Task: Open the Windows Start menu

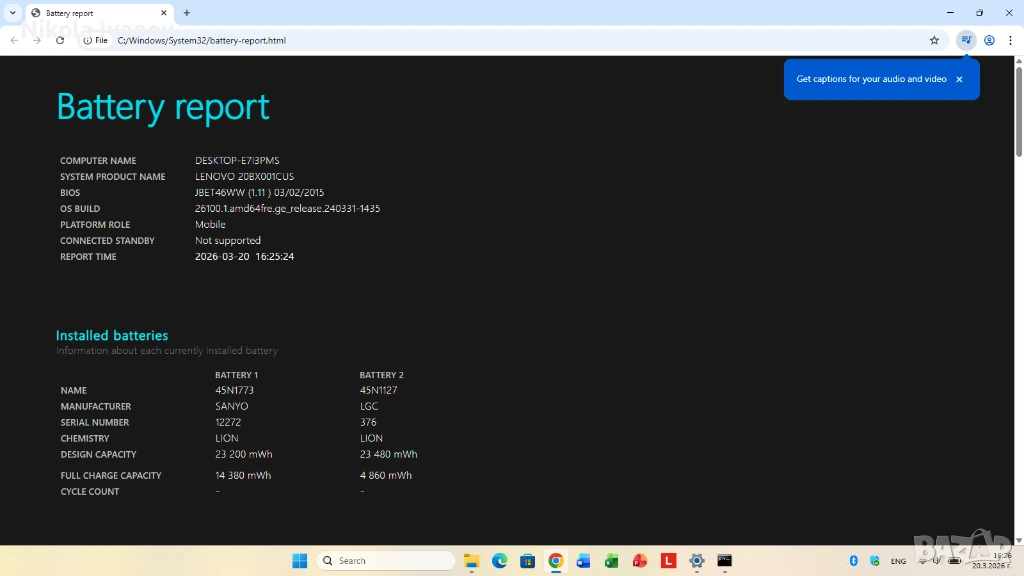Action: 299,561
